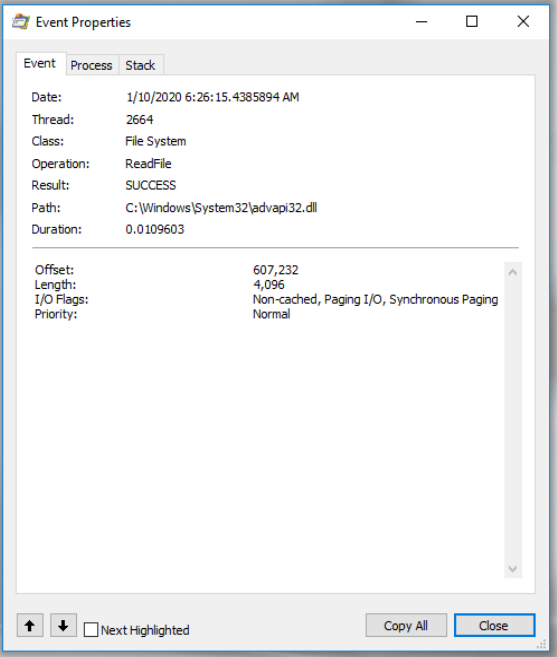
Task: Click the previous event up arrow button
Action: [30, 626]
